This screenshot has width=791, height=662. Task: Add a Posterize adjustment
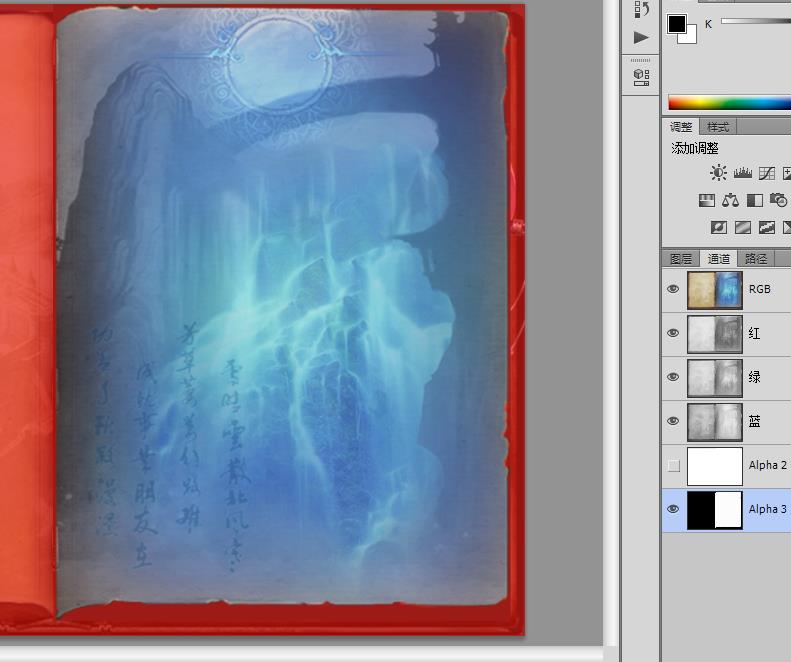click(x=743, y=228)
